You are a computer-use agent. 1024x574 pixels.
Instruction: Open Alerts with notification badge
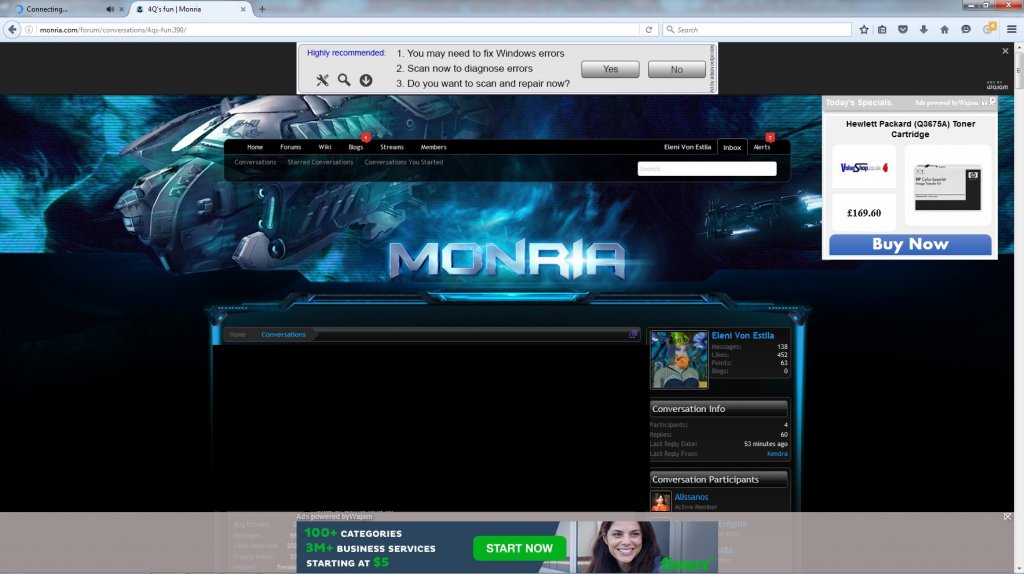(762, 147)
